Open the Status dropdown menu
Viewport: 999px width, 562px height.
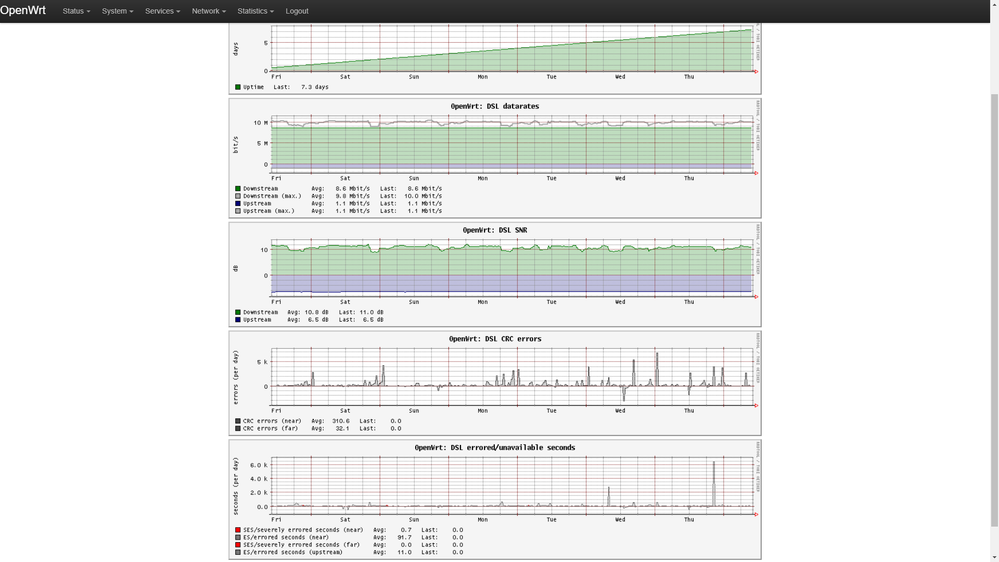pos(76,11)
